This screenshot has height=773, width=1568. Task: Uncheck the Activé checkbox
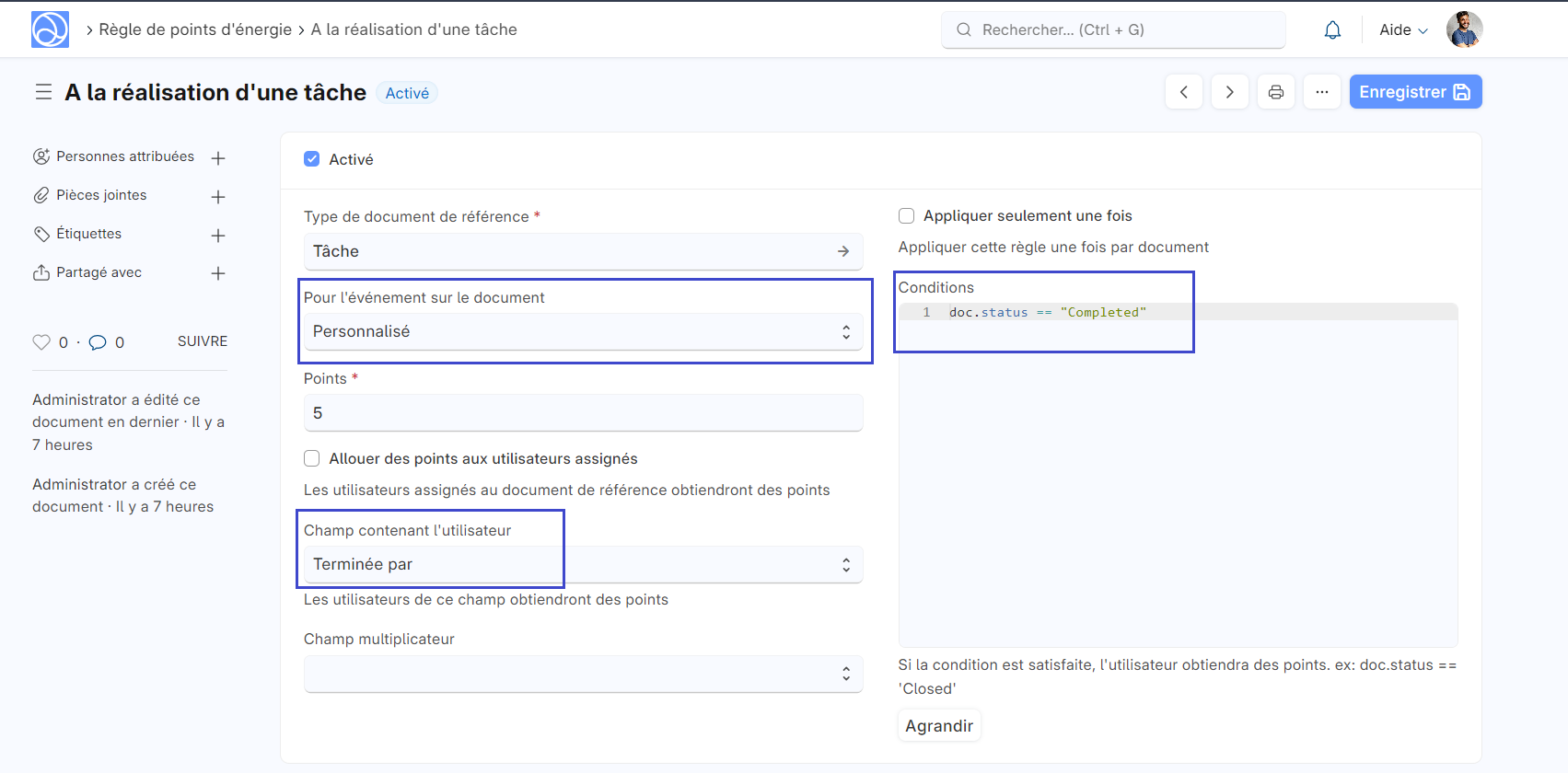(312, 159)
